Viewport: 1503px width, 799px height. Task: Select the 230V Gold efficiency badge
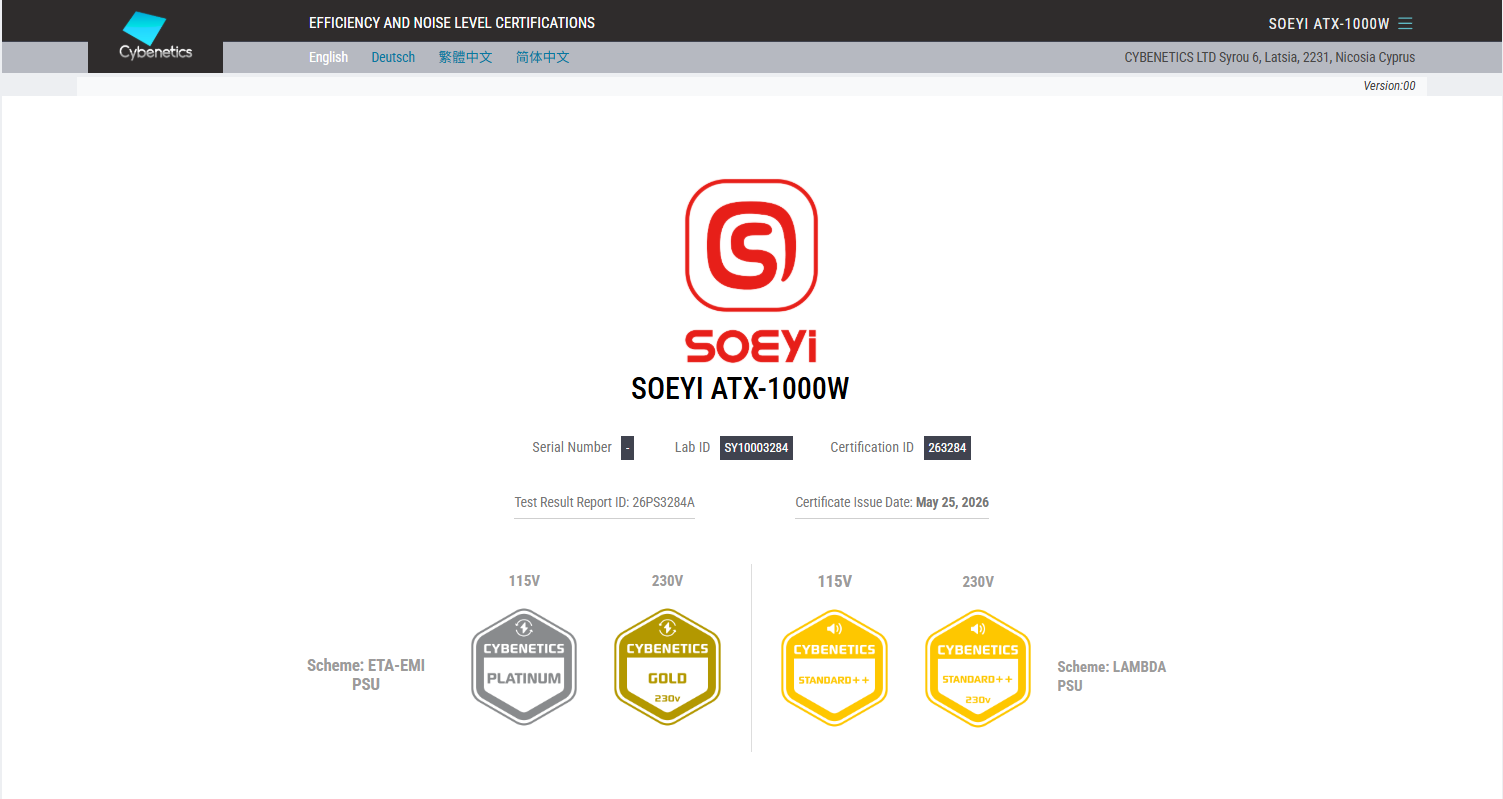(x=667, y=666)
